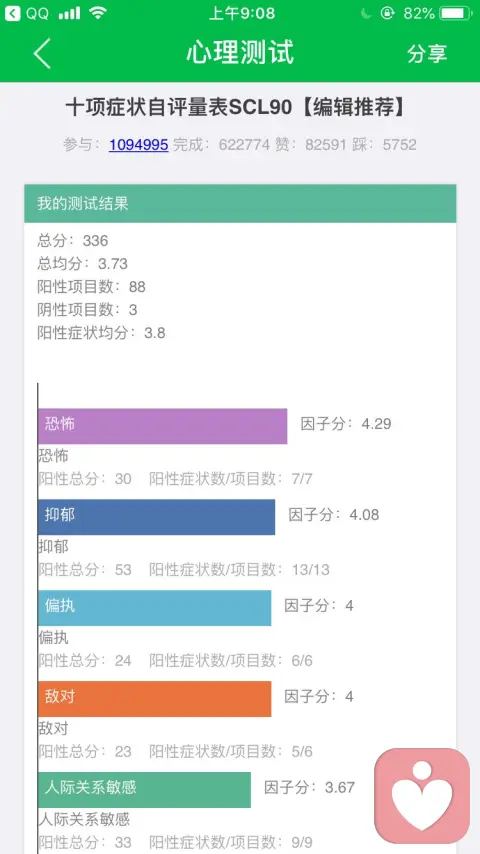Open the 1094995 participants link
Image resolution: width=480 pixels, height=854 pixels.
click(x=138, y=144)
